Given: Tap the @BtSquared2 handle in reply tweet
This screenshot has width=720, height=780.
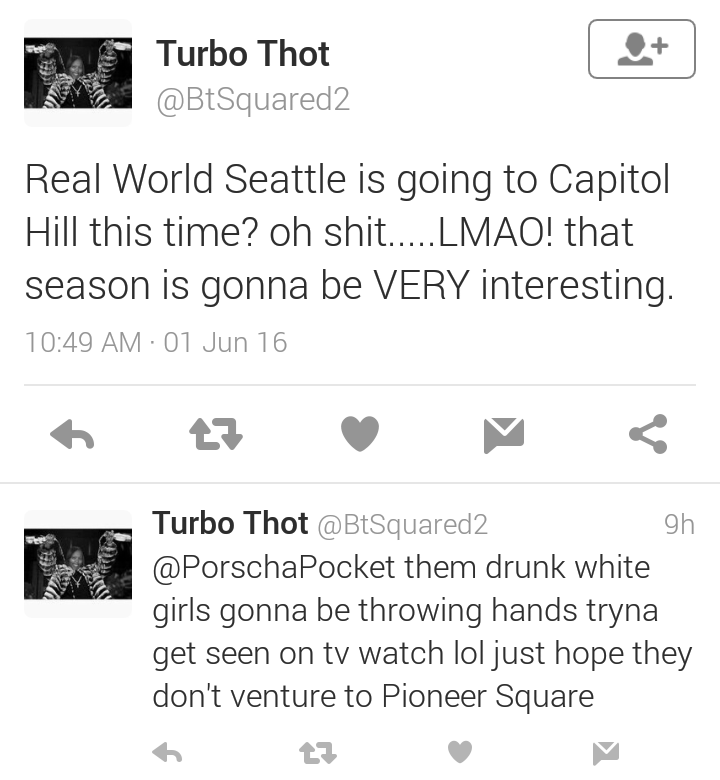Looking at the screenshot, I should coord(403,525).
